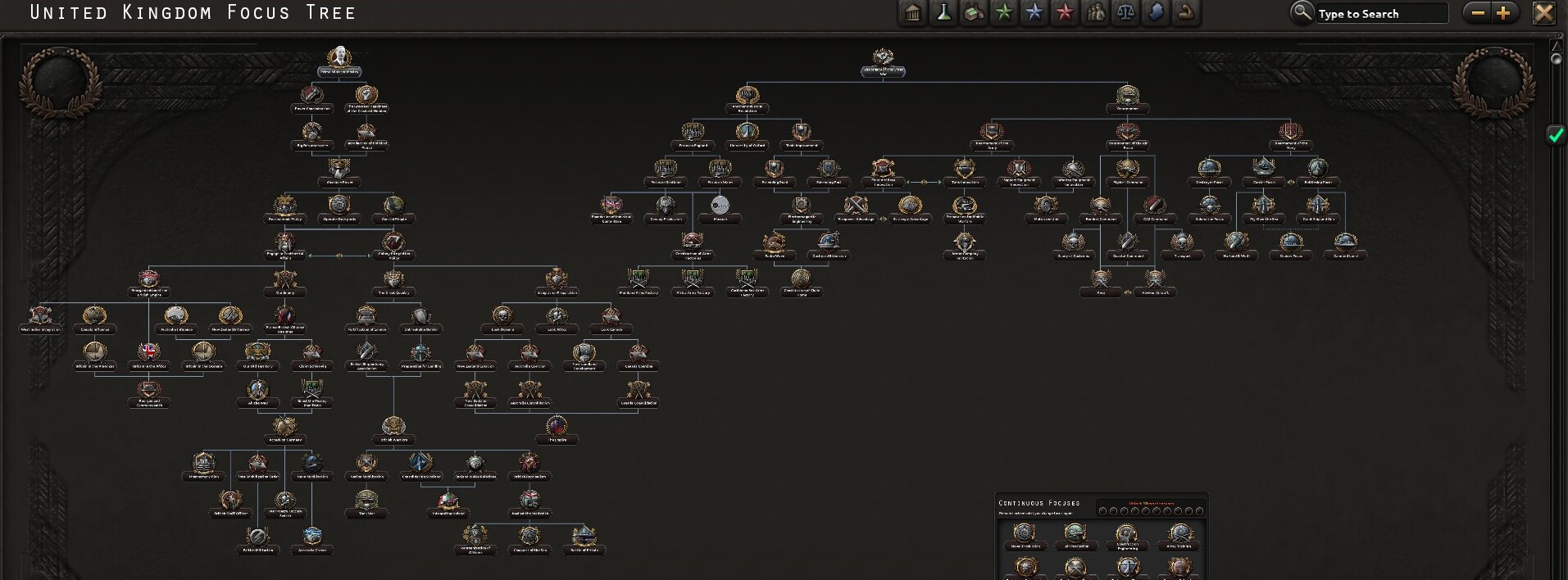
Task: Zoom out with the minus button
Action: tap(1478, 13)
